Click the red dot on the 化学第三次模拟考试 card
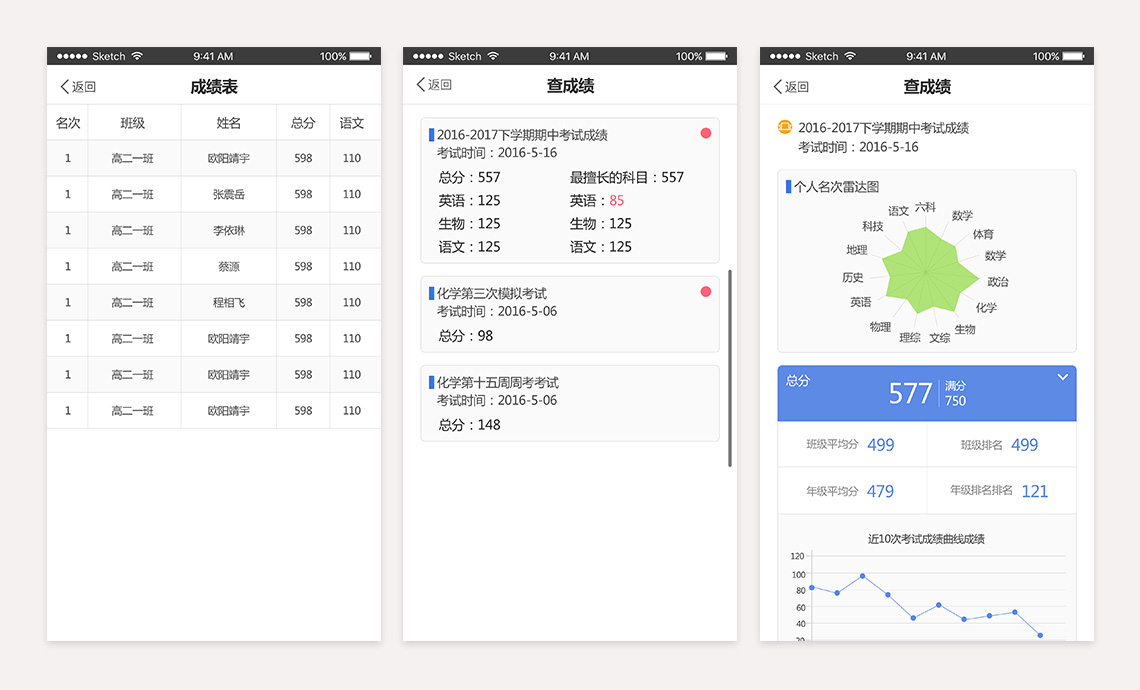This screenshot has height=690, width=1140. pos(706,291)
